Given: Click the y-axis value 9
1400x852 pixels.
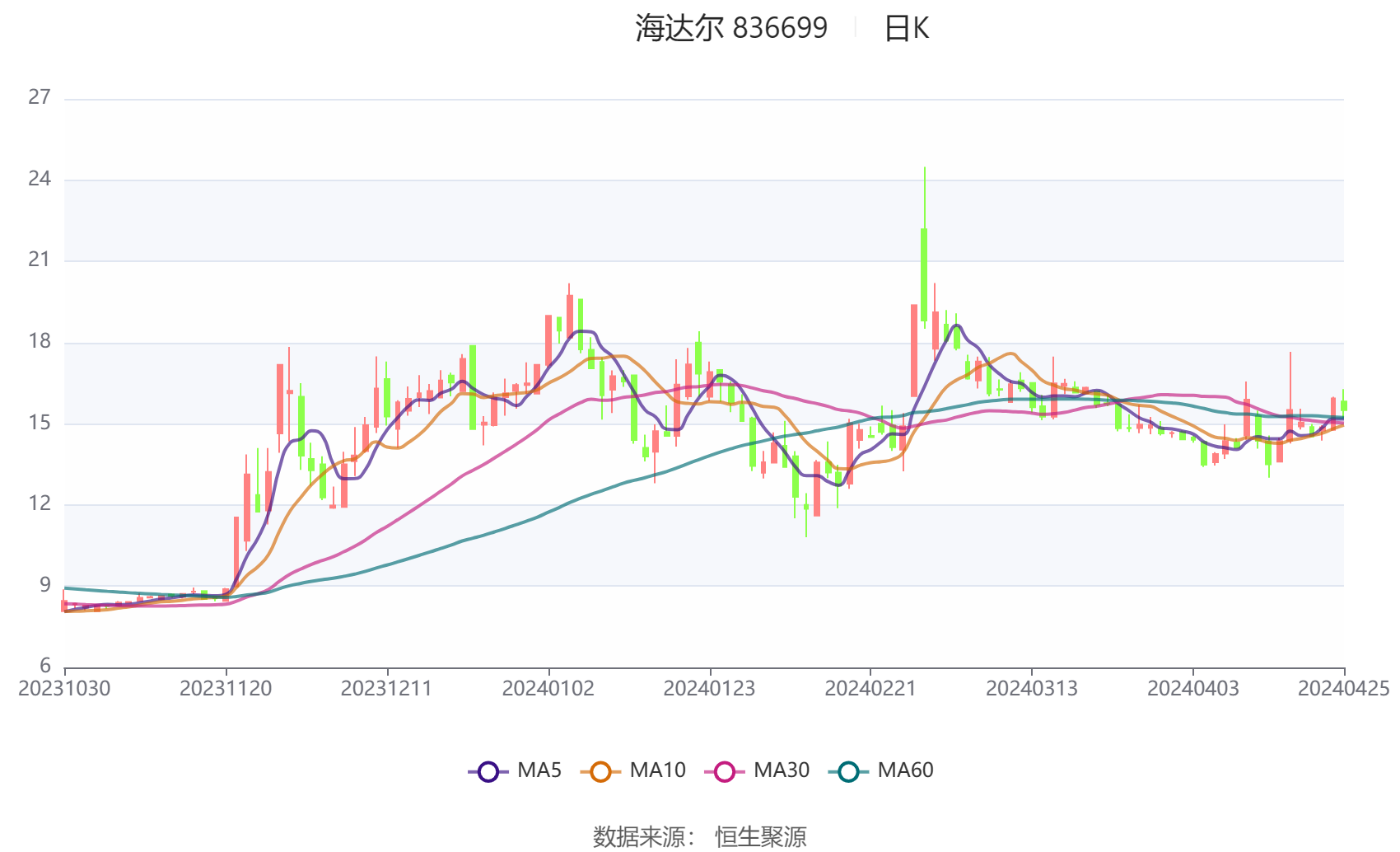Looking at the screenshot, I should point(45,585).
